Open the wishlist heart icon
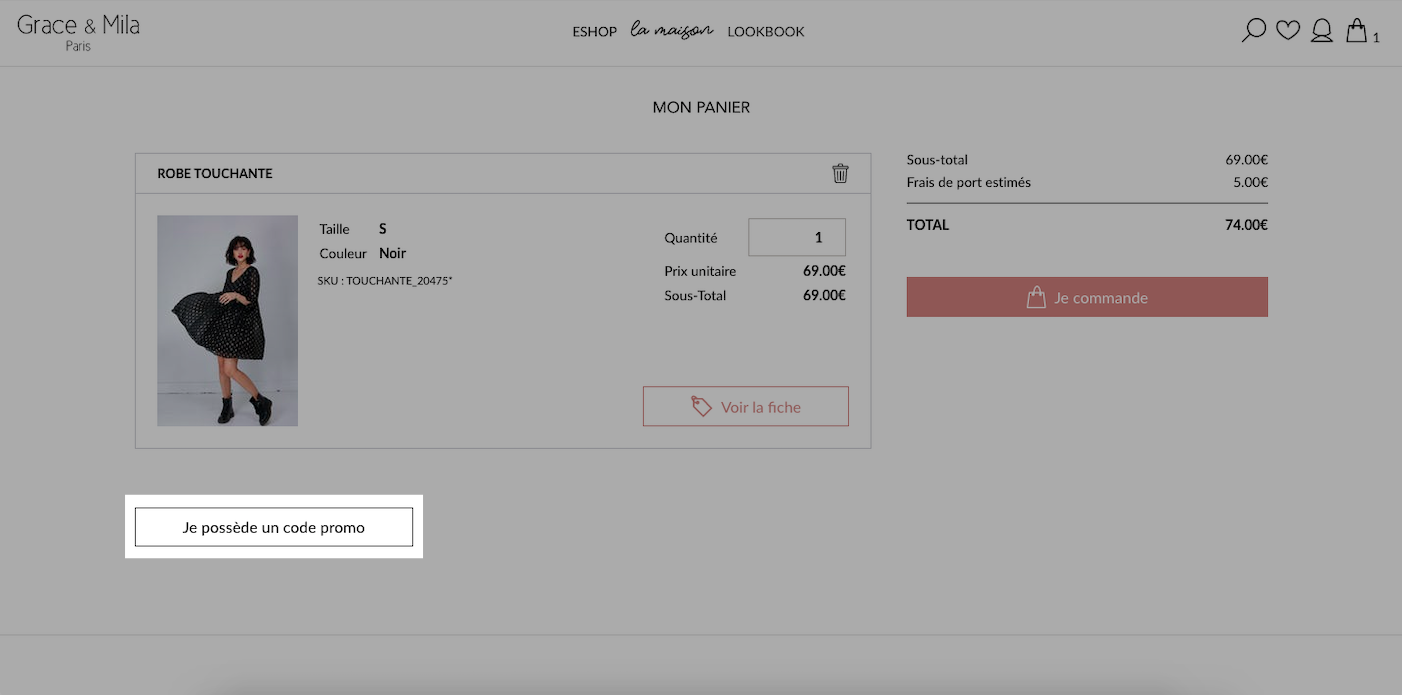The image size is (1402, 695). point(1288,30)
